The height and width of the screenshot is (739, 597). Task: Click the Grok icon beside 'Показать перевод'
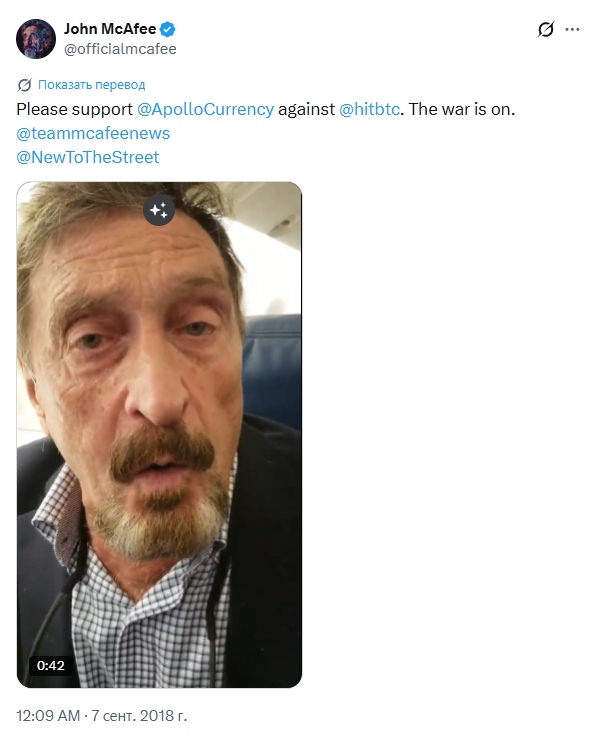click(x=24, y=85)
